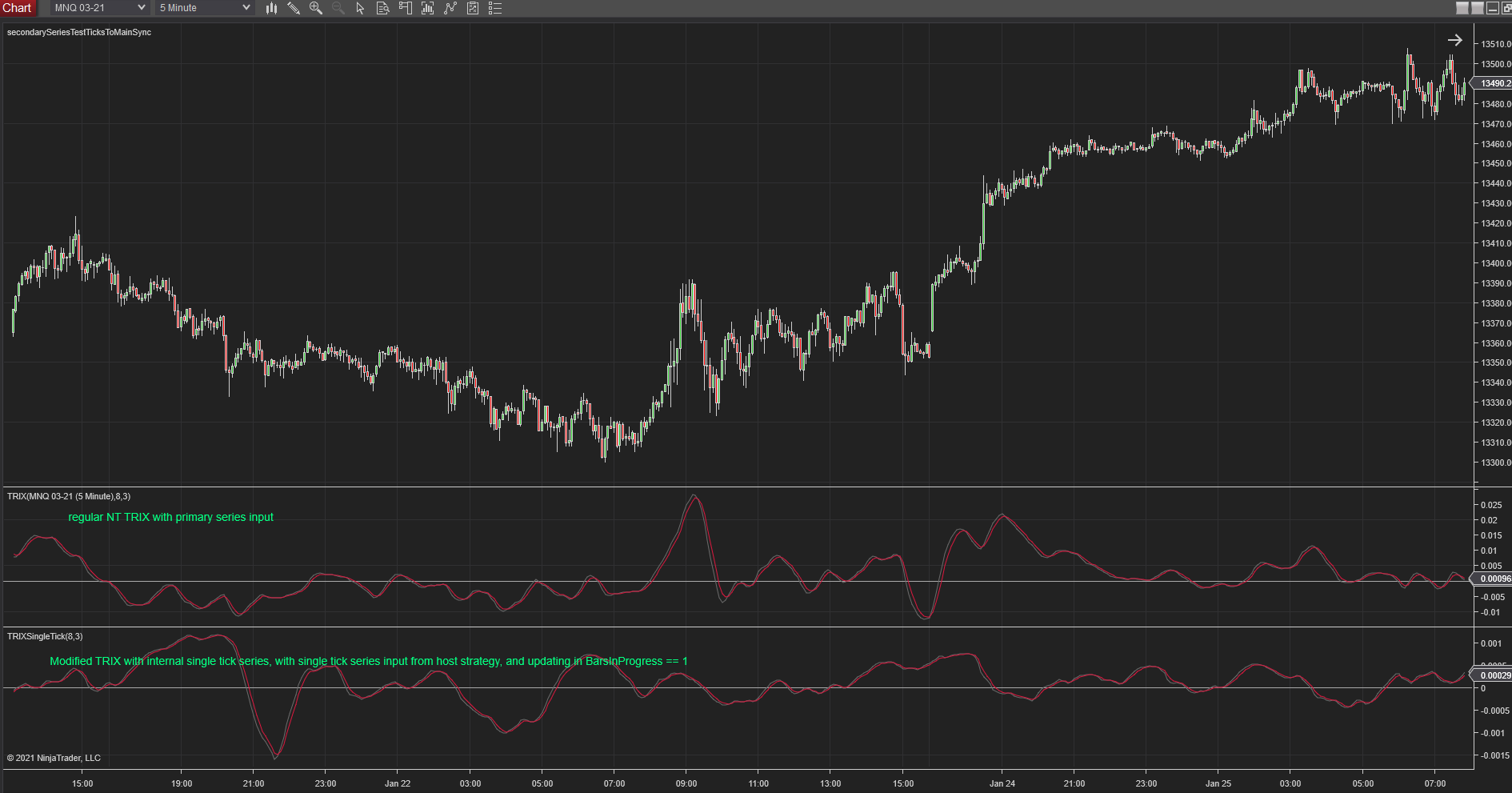Image resolution: width=1512 pixels, height=793 pixels.
Task: Click arrow to return to latest bar
Action: 1455,40
